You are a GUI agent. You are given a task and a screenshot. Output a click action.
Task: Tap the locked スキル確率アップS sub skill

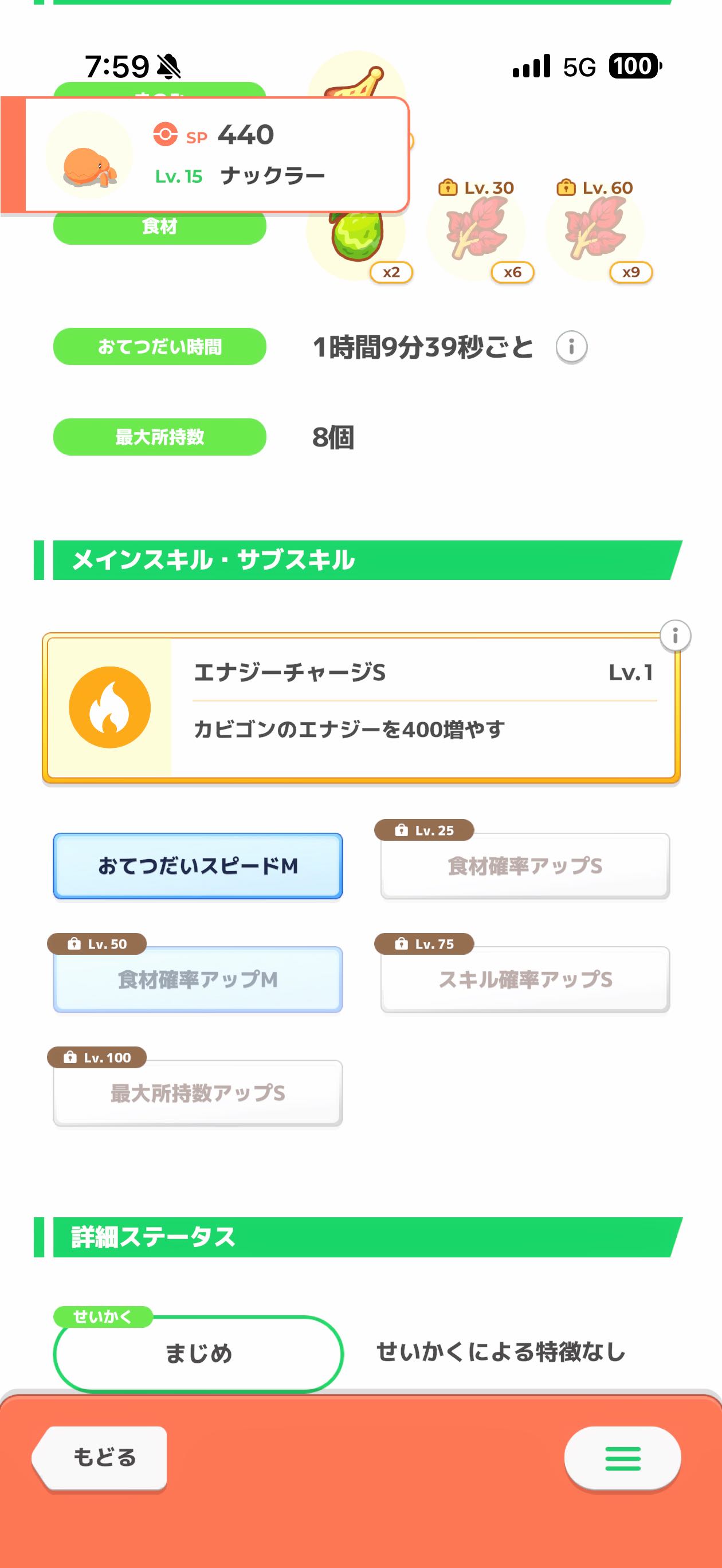point(525,979)
